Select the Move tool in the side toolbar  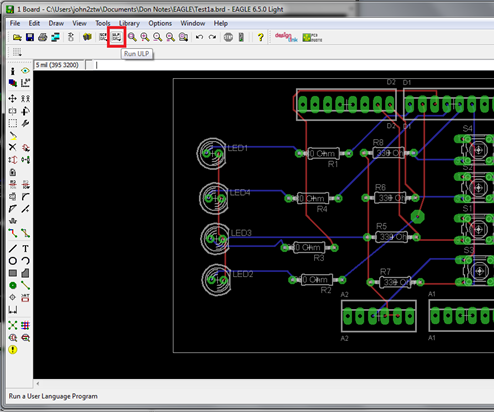pyautogui.click(x=13, y=99)
